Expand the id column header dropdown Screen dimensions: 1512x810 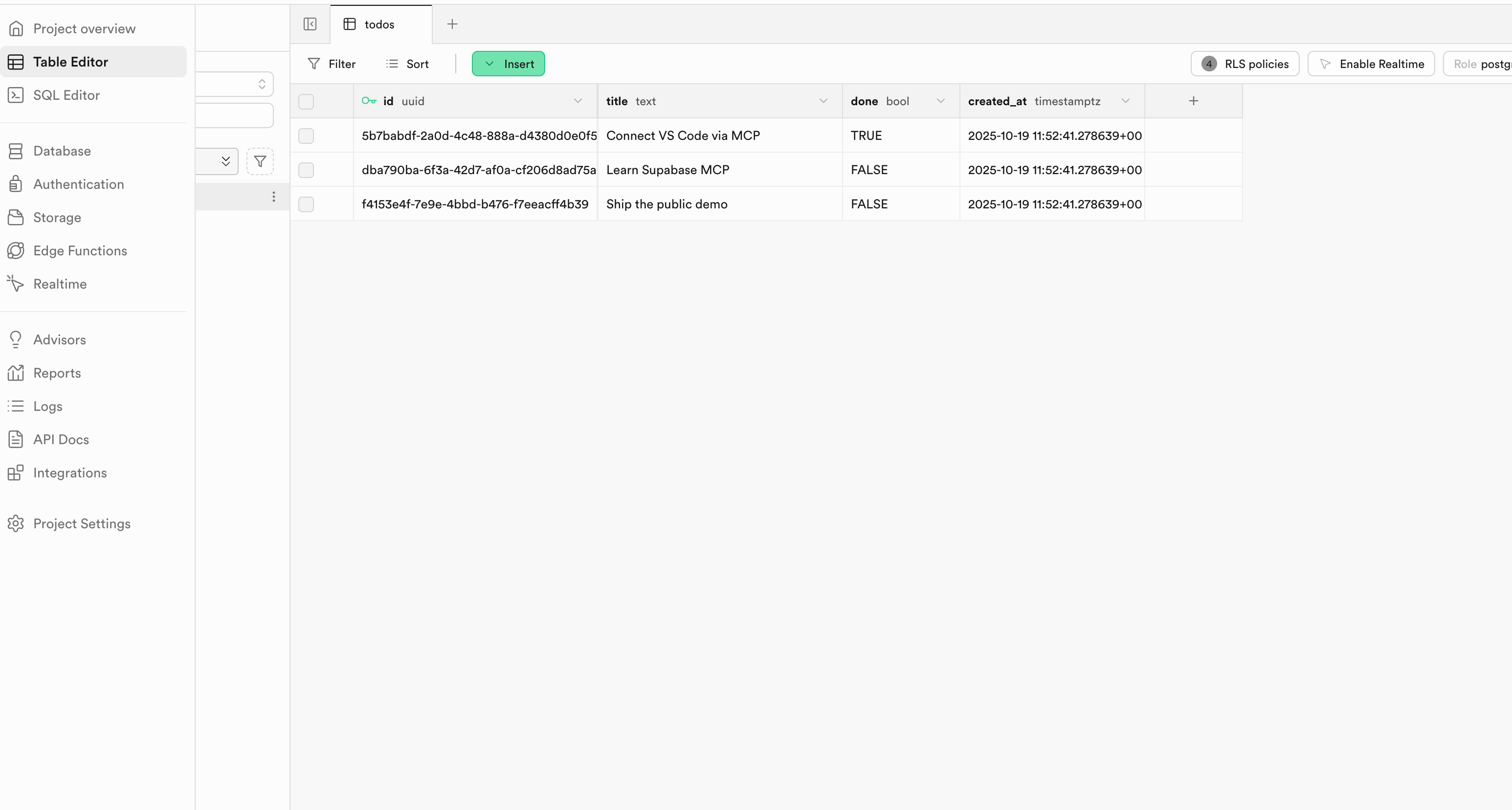point(578,101)
